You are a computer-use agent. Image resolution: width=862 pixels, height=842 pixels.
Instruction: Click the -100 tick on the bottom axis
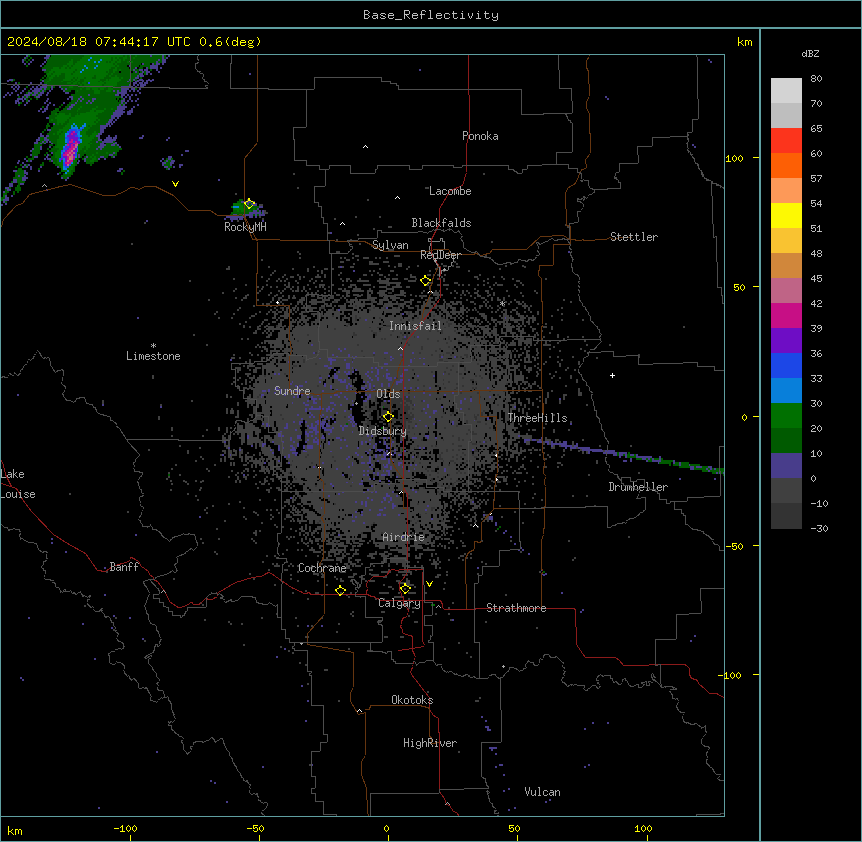click(126, 829)
